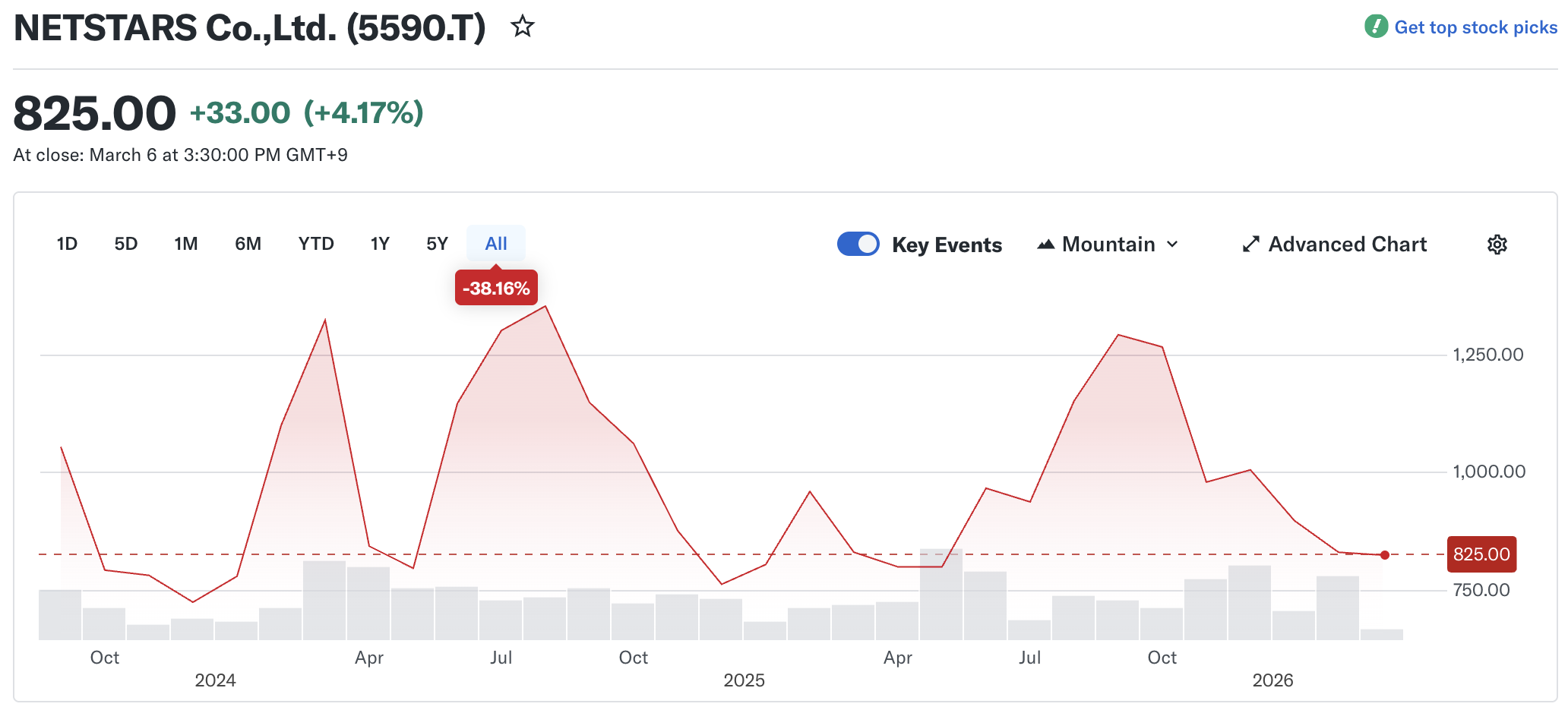Open chart settings gear icon
This screenshot has height=710, width=1568.
pos(1497,245)
